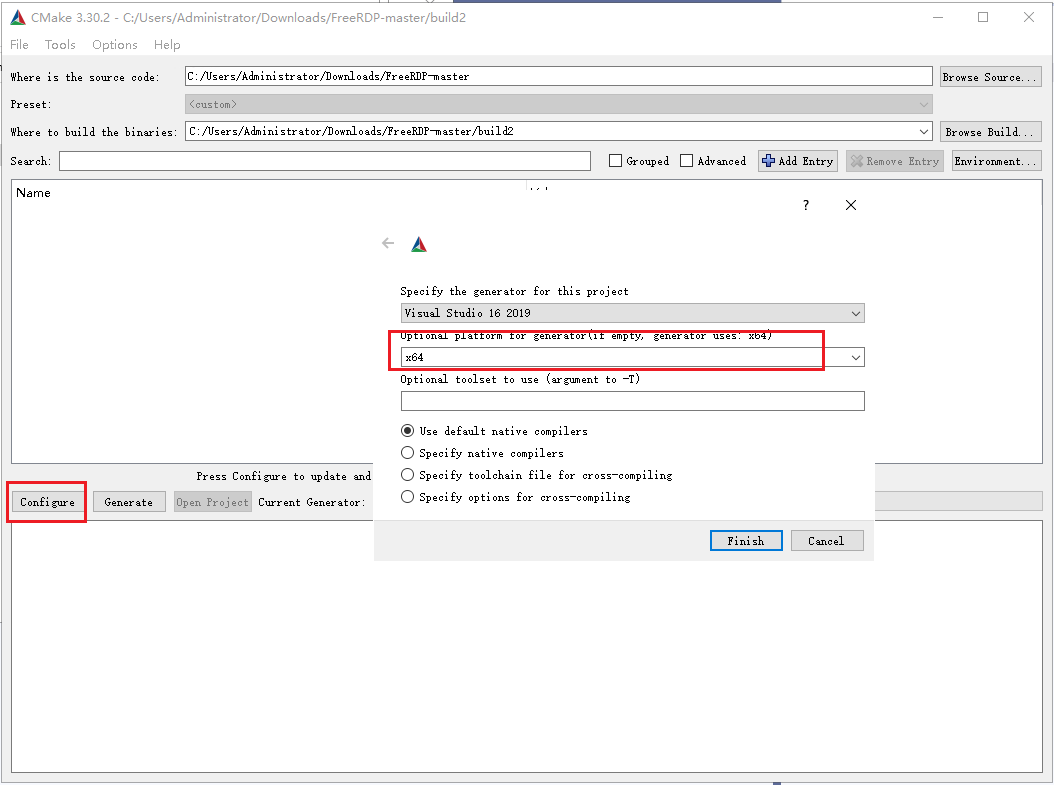This screenshot has width=1054, height=785.
Task: Enable the Grouped checkbox
Action: click(615, 161)
